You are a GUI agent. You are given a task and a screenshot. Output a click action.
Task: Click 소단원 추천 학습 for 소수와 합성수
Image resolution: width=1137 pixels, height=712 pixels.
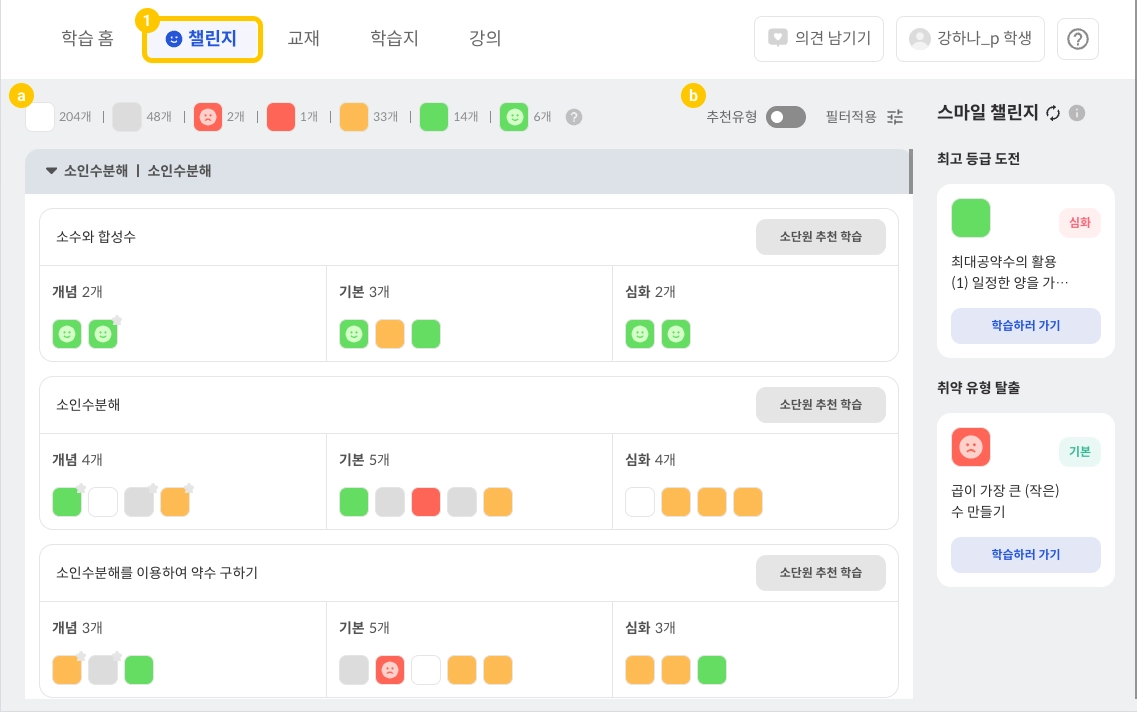tap(820, 237)
